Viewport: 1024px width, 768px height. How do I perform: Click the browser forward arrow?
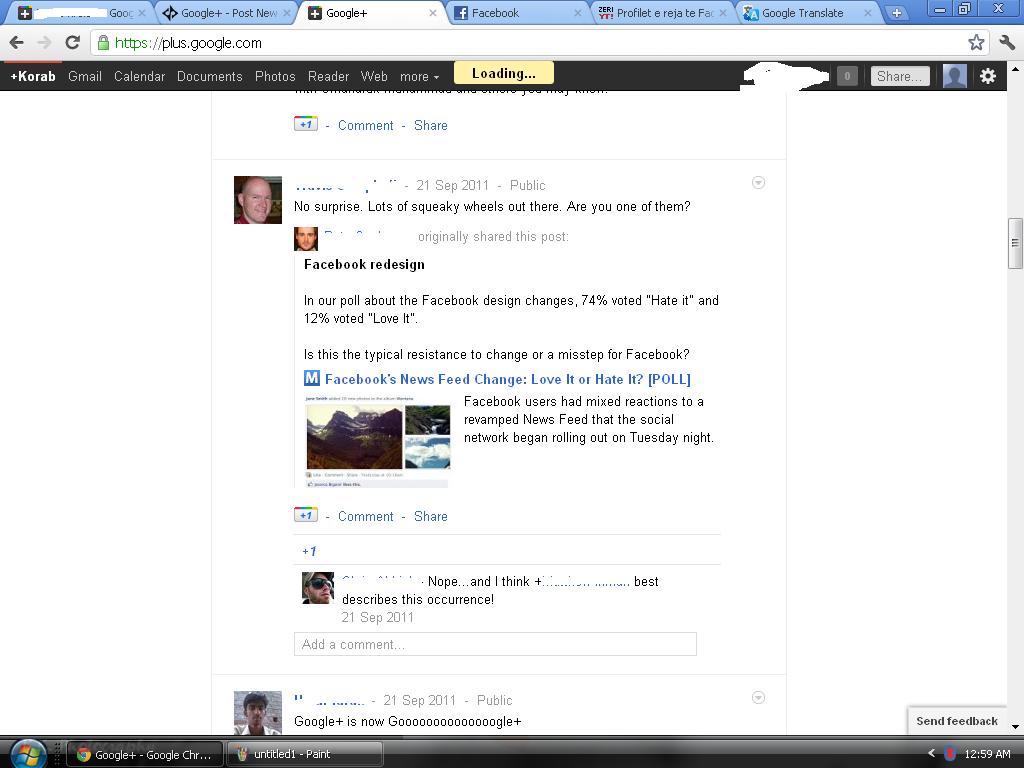click(x=44, y=43)
